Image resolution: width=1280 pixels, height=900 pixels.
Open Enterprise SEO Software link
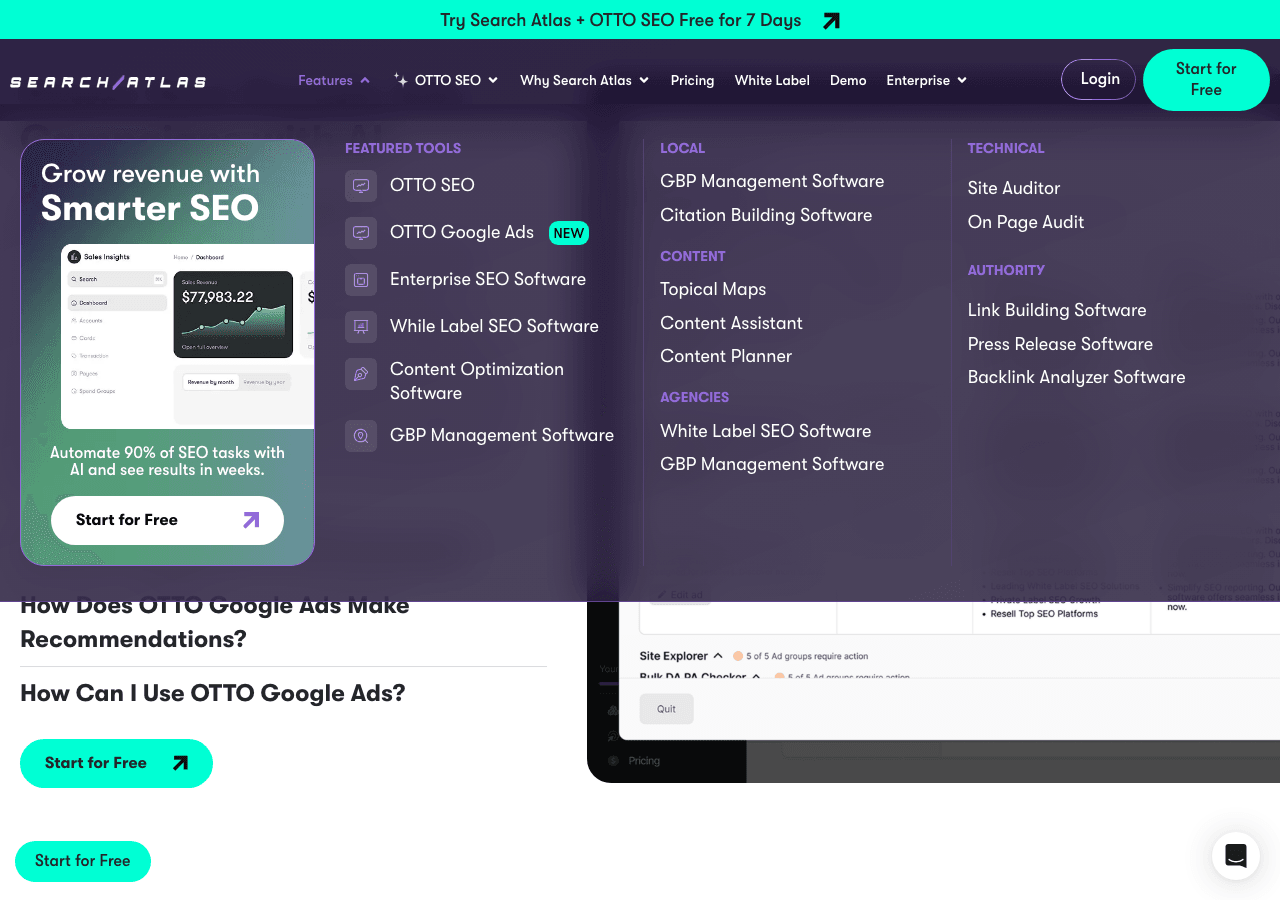coord(488,279)
